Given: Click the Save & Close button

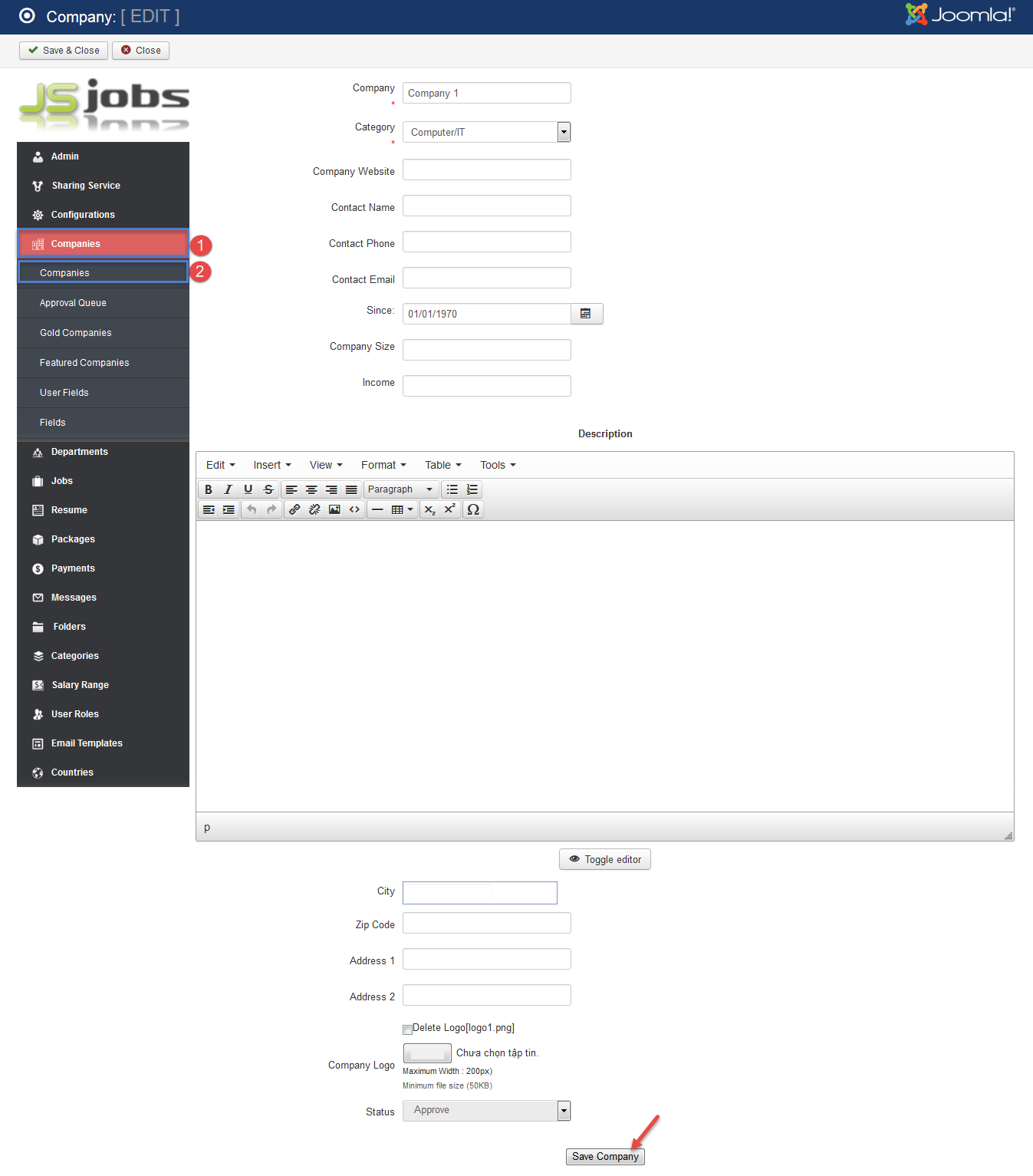Looking at the screenshot, I should tap(64, 51).
